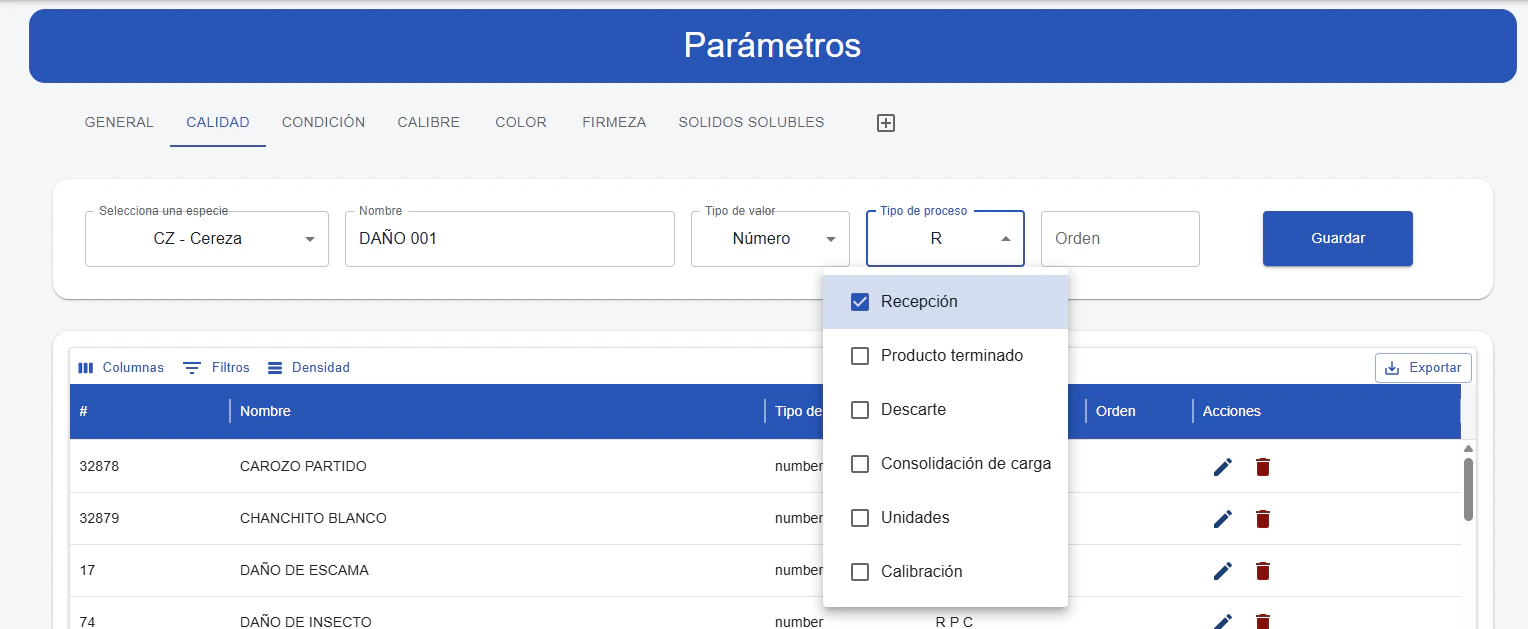Check the Producto terminado option

click(x=945, y=356)
